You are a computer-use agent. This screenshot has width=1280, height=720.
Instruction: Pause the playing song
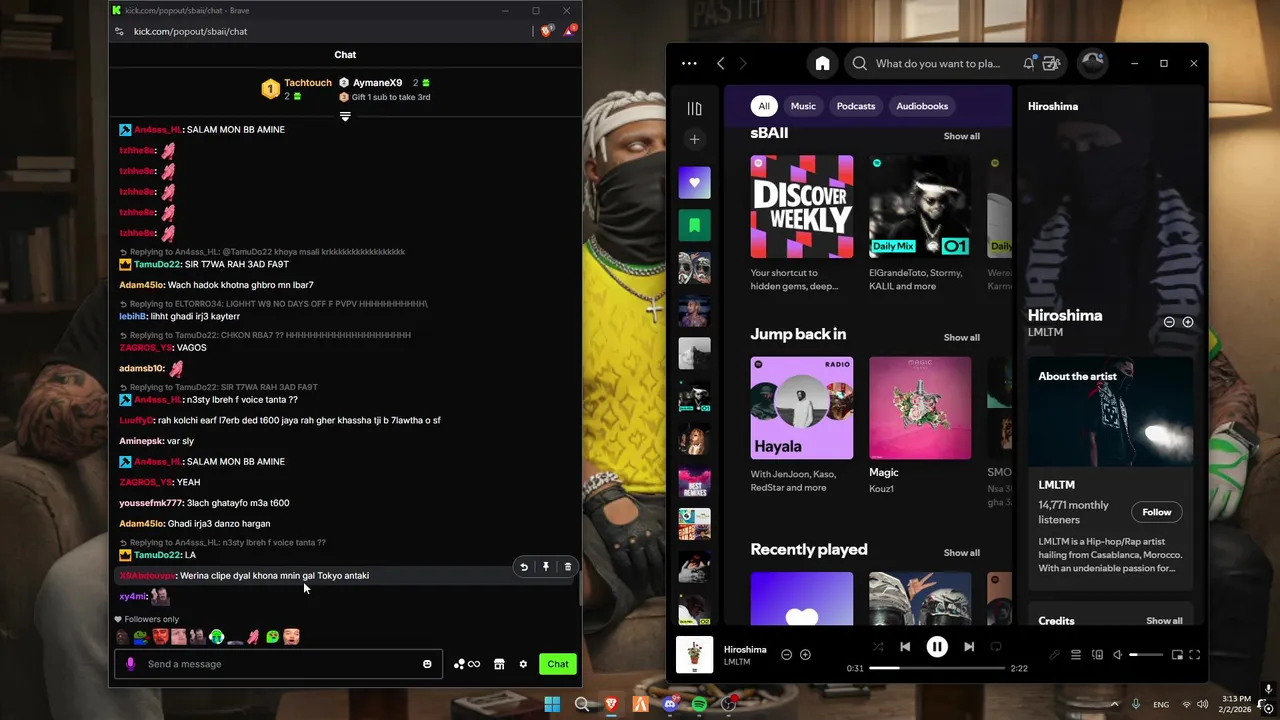(x=937, y=647)
